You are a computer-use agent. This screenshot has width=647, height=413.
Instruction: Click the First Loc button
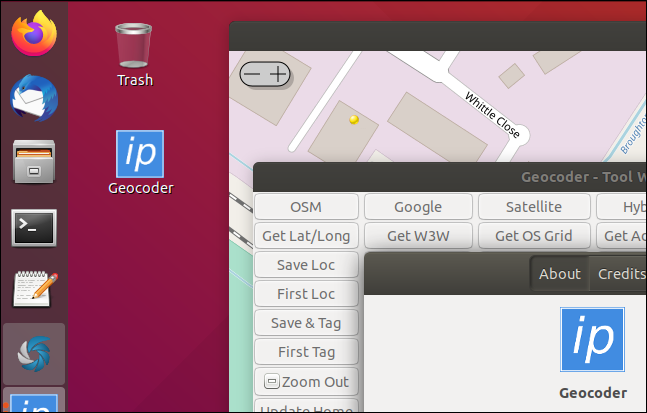(306, 294)
